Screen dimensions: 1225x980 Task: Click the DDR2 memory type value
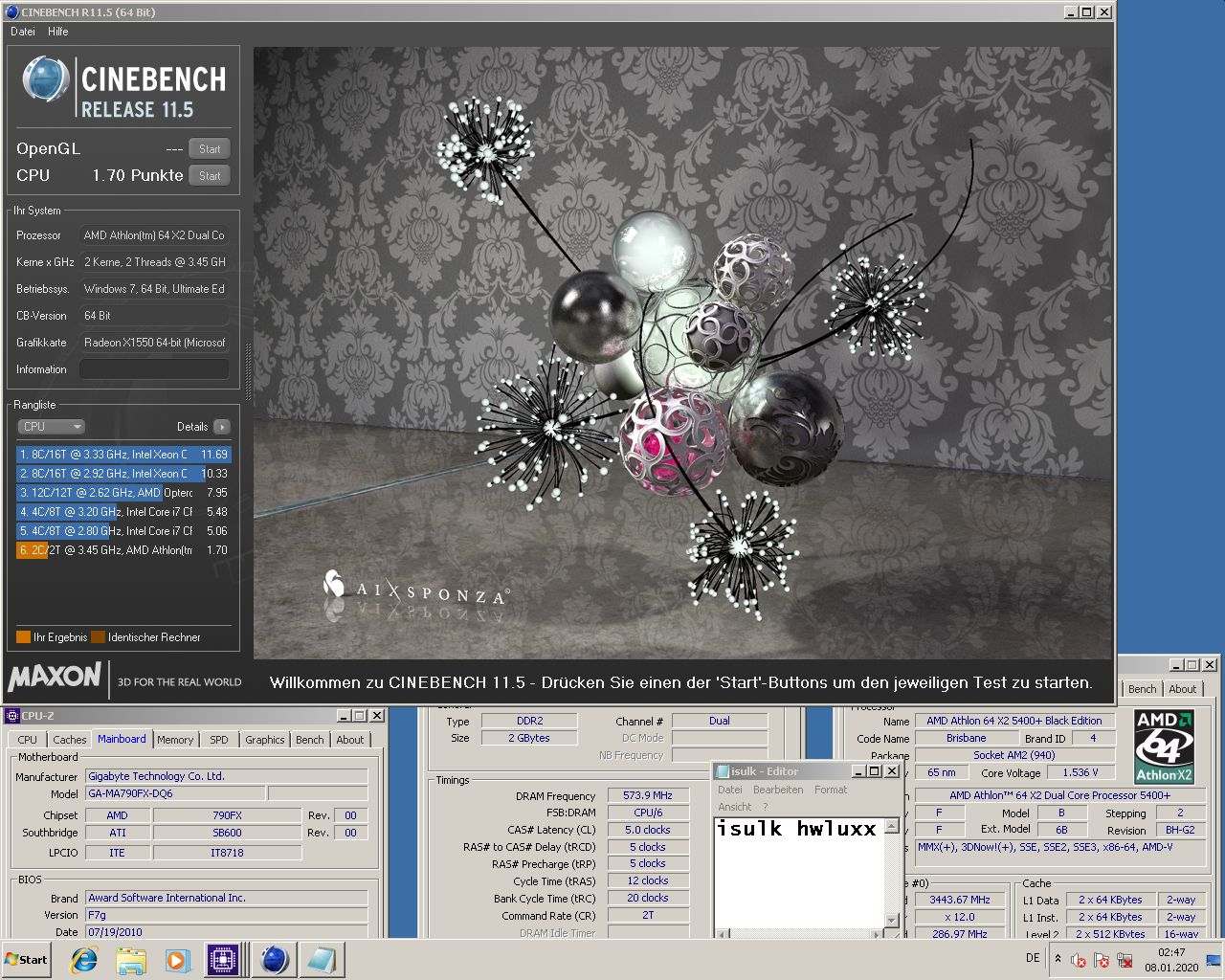coord(529,721)
